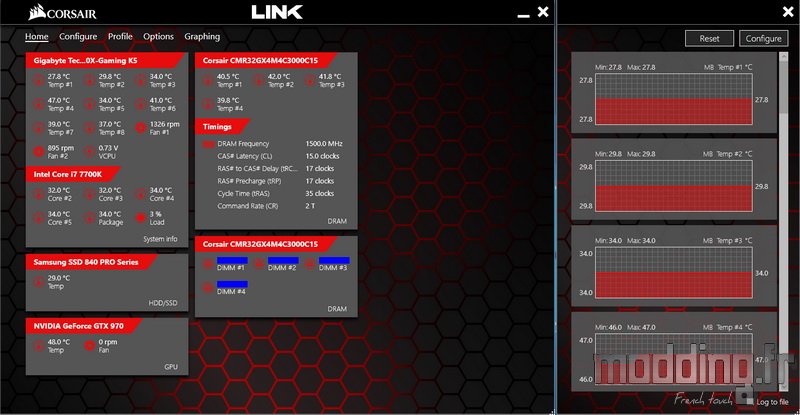Click the VCPU voltage icon
800x415 pixels.
89,152
